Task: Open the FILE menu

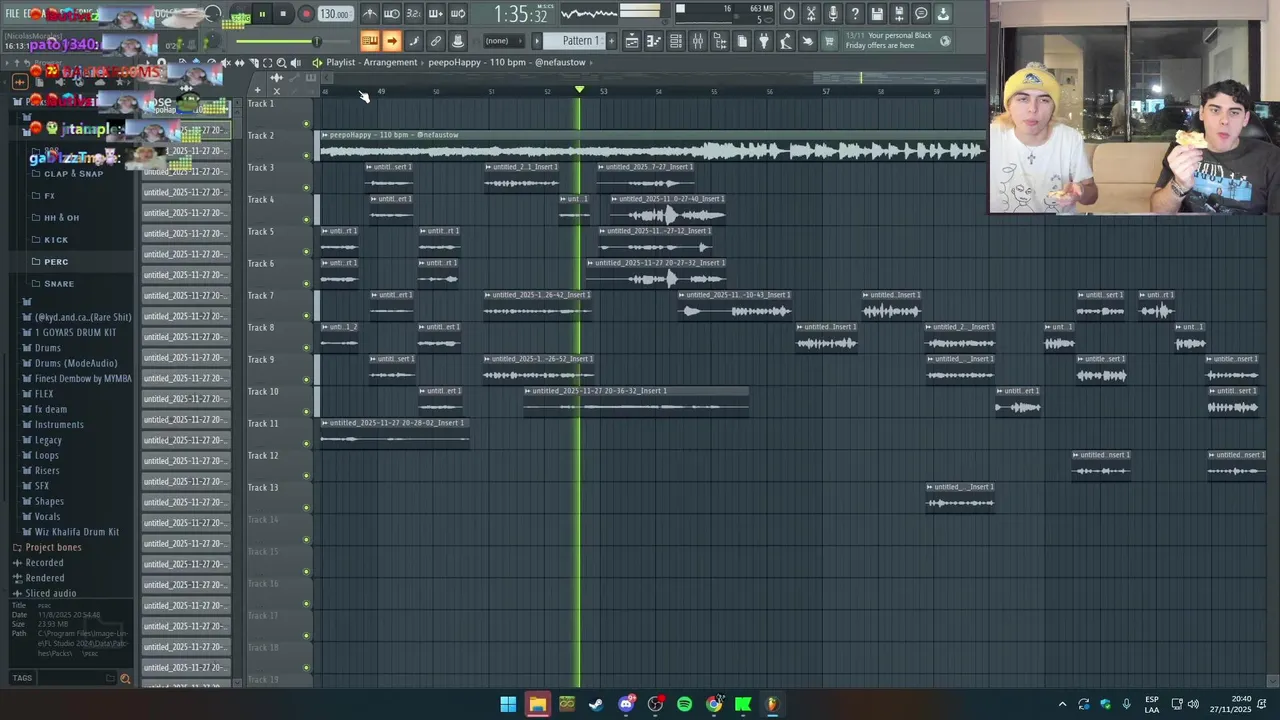Action: click(13, 14)
